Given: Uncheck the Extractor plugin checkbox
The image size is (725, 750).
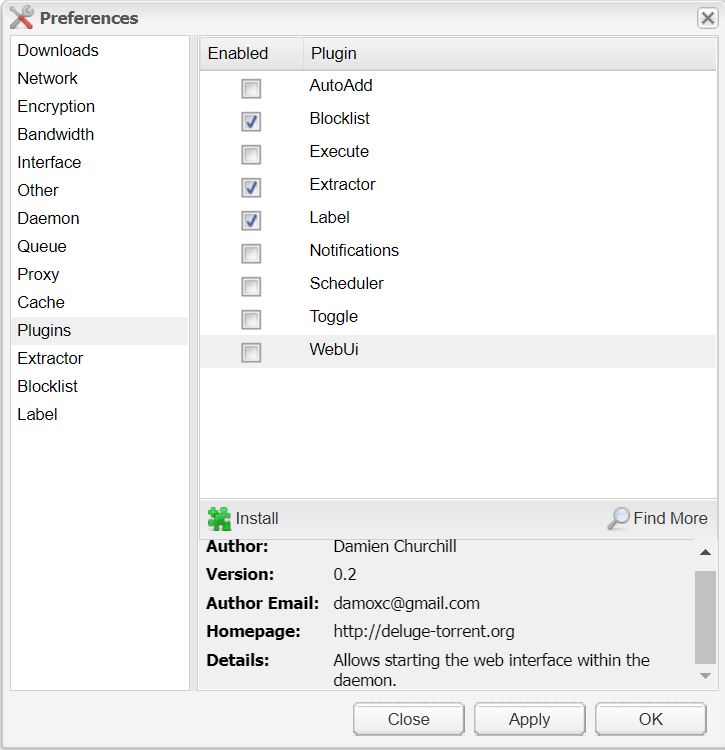Looking at the screenshot, I should tap(251, 188).
